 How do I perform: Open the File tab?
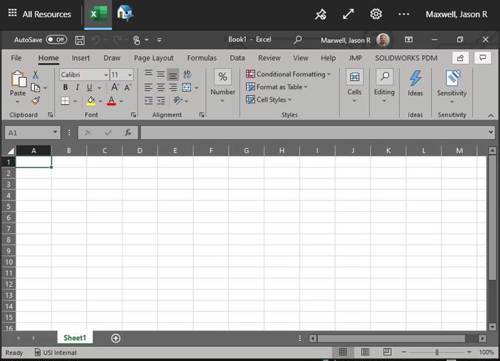point(16,58)
